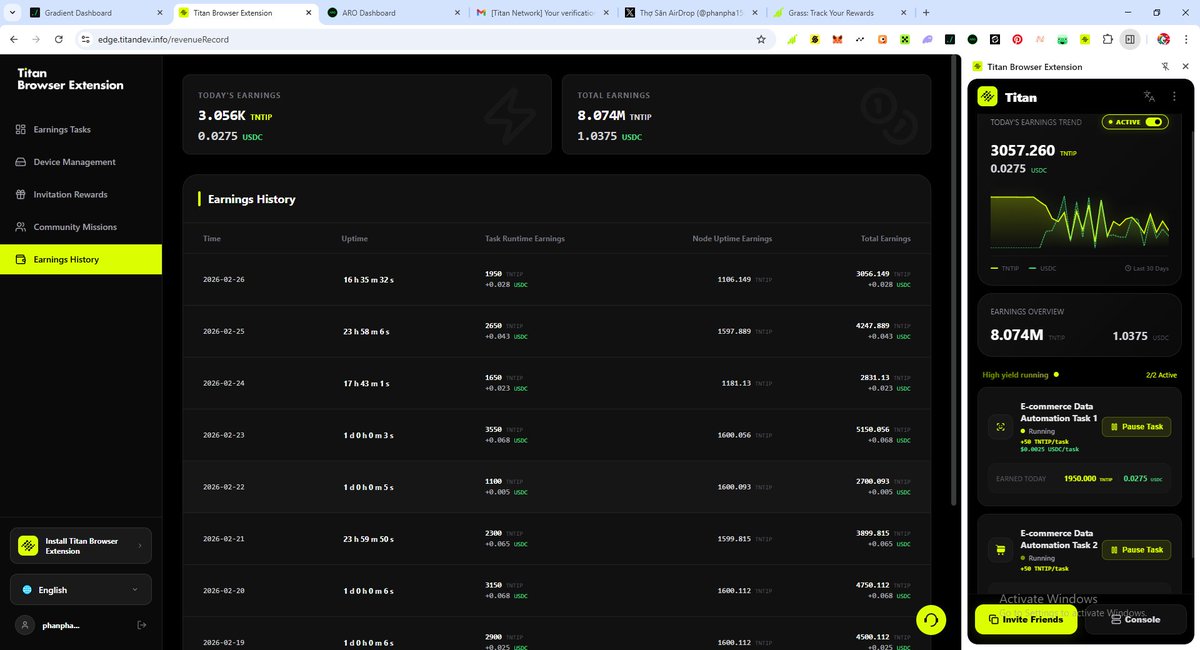Click the 4247.889 total earnings value
This screenshot has width=1200, height=650.
(873, 325)
